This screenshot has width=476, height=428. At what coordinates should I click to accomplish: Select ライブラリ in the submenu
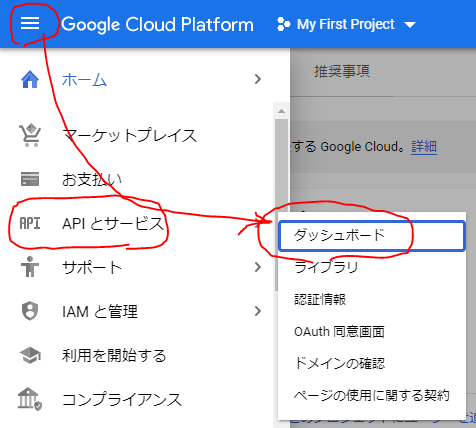(x=326, y=267)
